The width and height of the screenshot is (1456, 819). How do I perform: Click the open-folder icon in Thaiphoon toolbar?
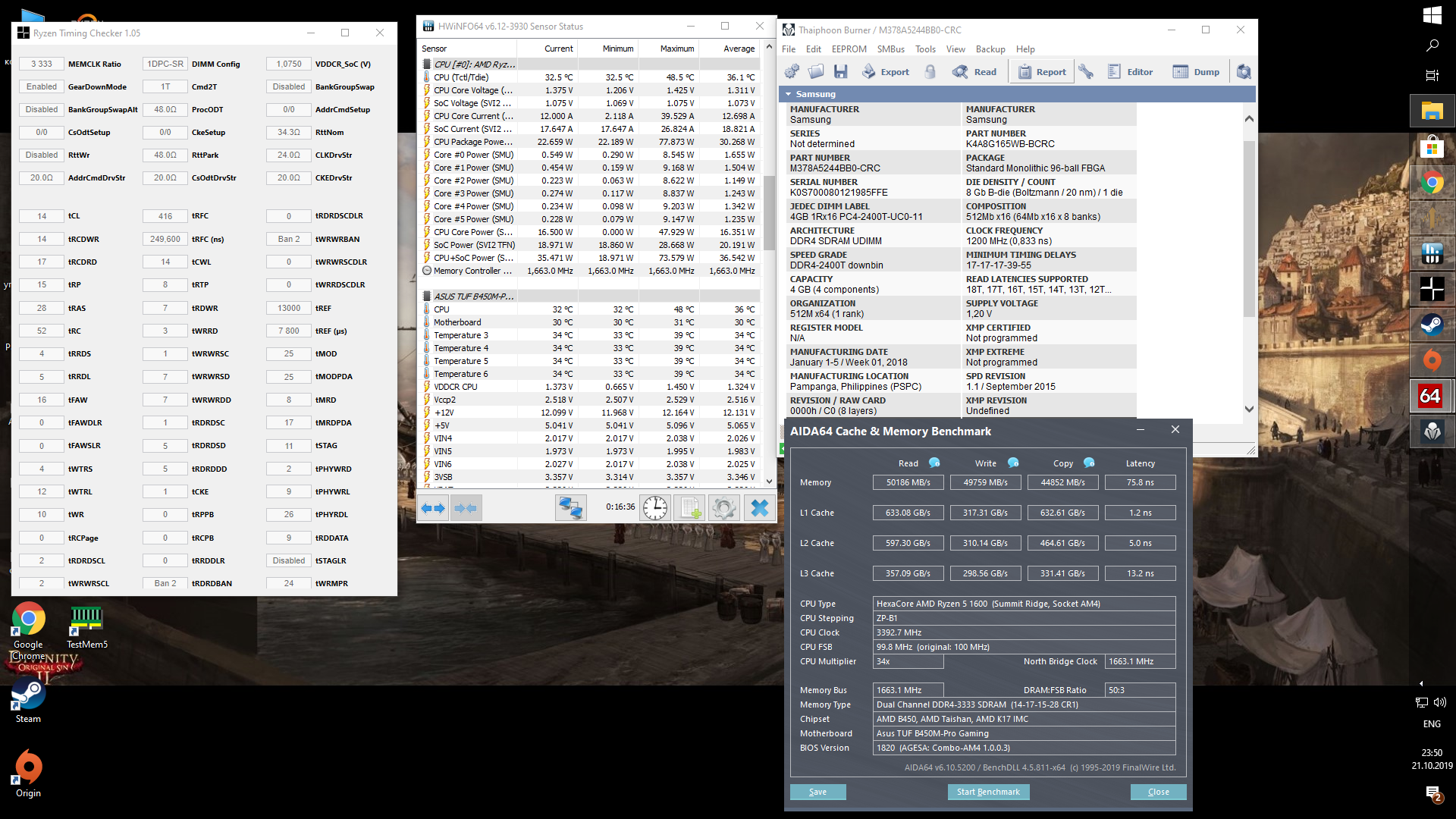pyautogui.click(x=816, y=71)
